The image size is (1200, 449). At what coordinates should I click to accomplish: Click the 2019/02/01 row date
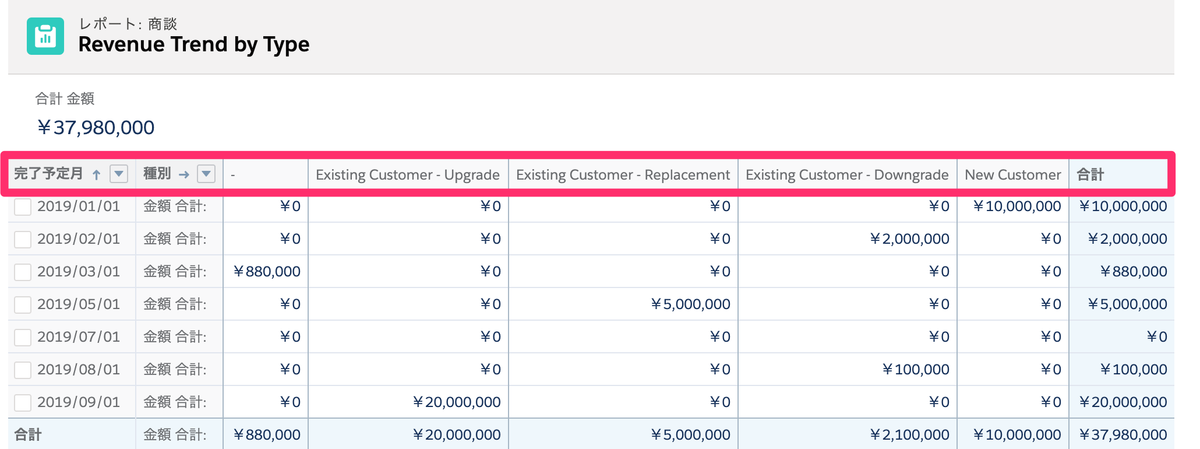(78, 239)
